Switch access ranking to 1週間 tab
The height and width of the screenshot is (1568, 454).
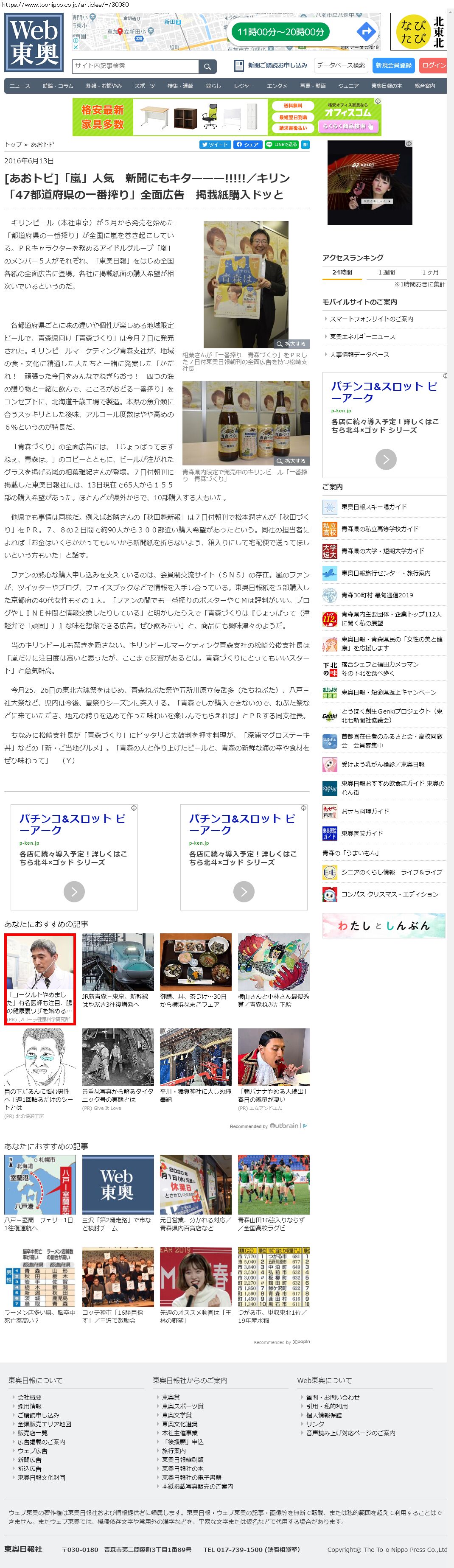(x=386, y=272)
